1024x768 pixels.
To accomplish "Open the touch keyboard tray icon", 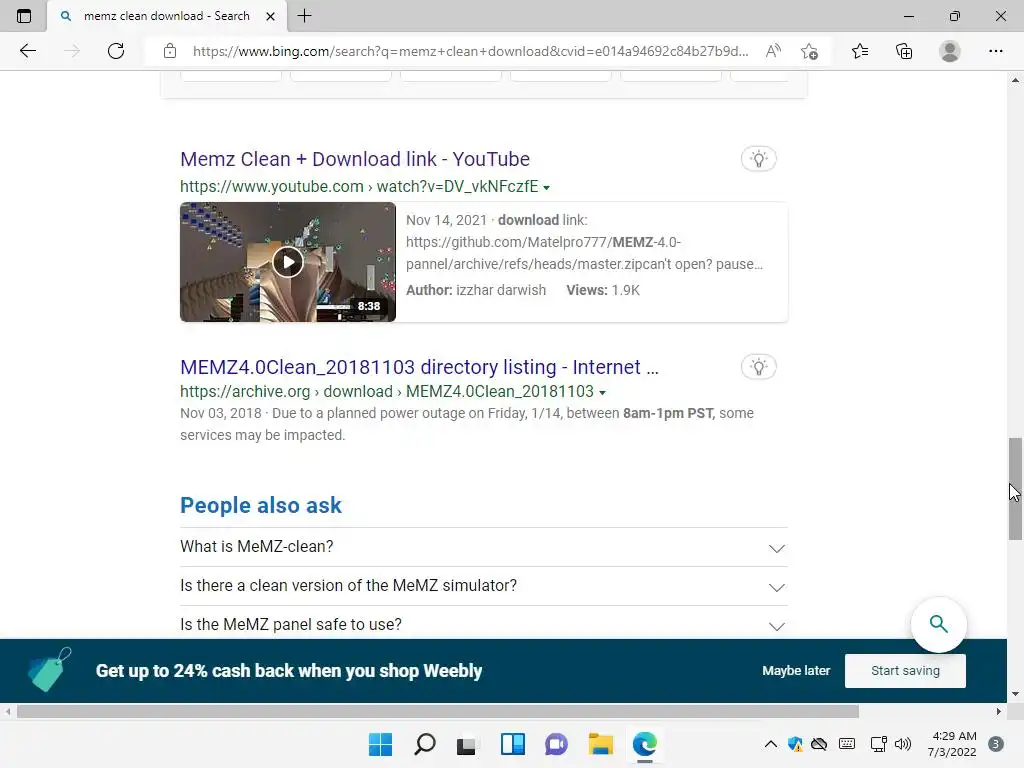I will [847, 744].
